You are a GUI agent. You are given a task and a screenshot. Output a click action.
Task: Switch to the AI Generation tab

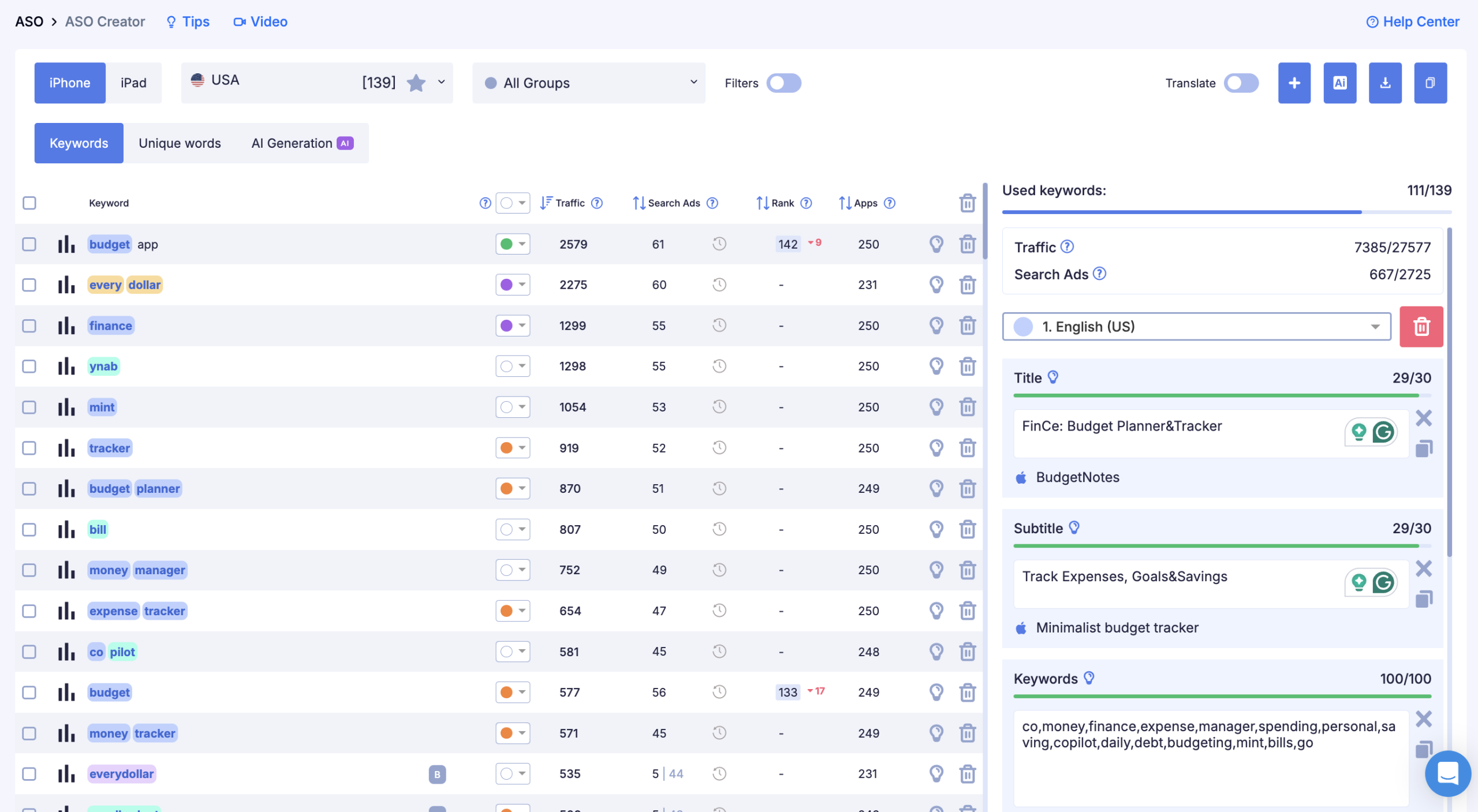click(x=303, y=143)
